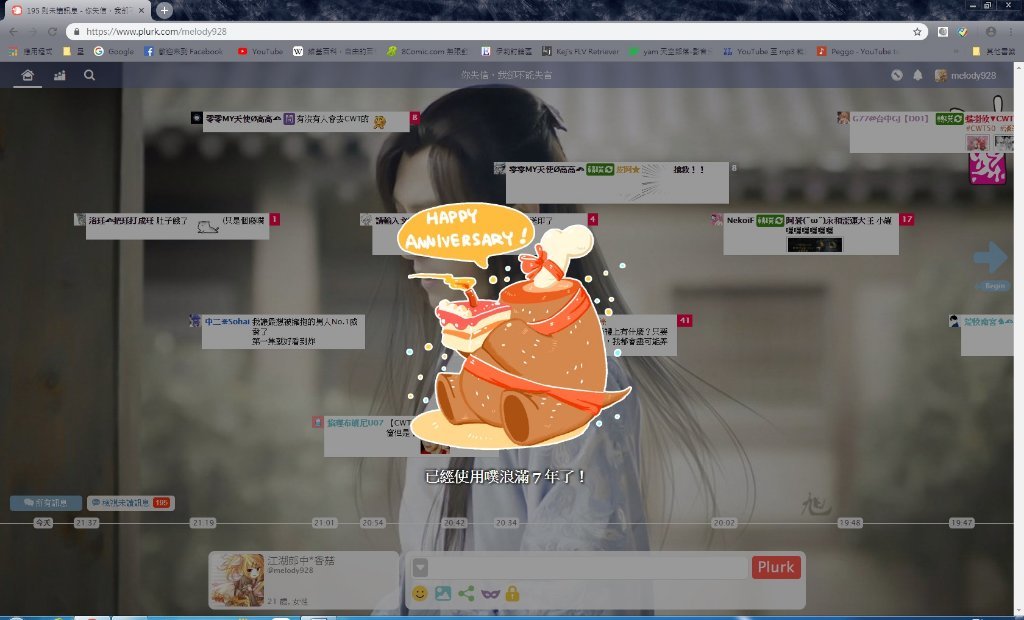Open the emoticon smiley picker

click(420, 593)
